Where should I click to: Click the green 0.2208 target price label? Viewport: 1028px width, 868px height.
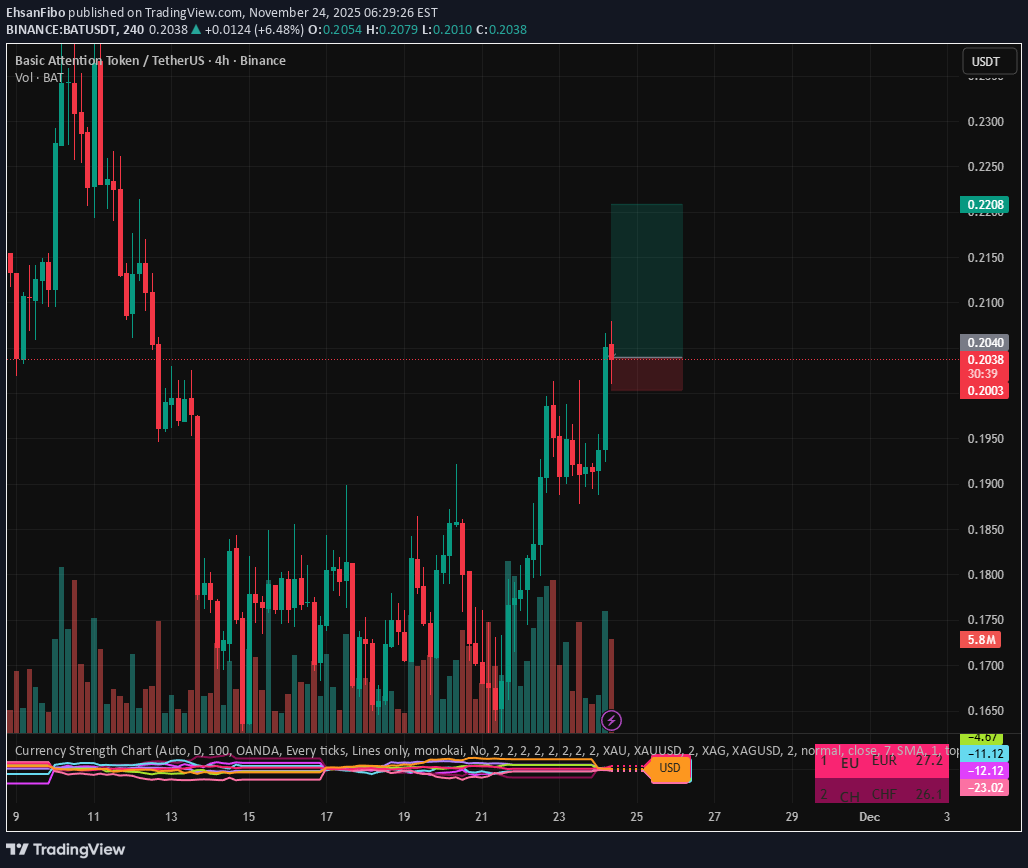coord(984,205)
